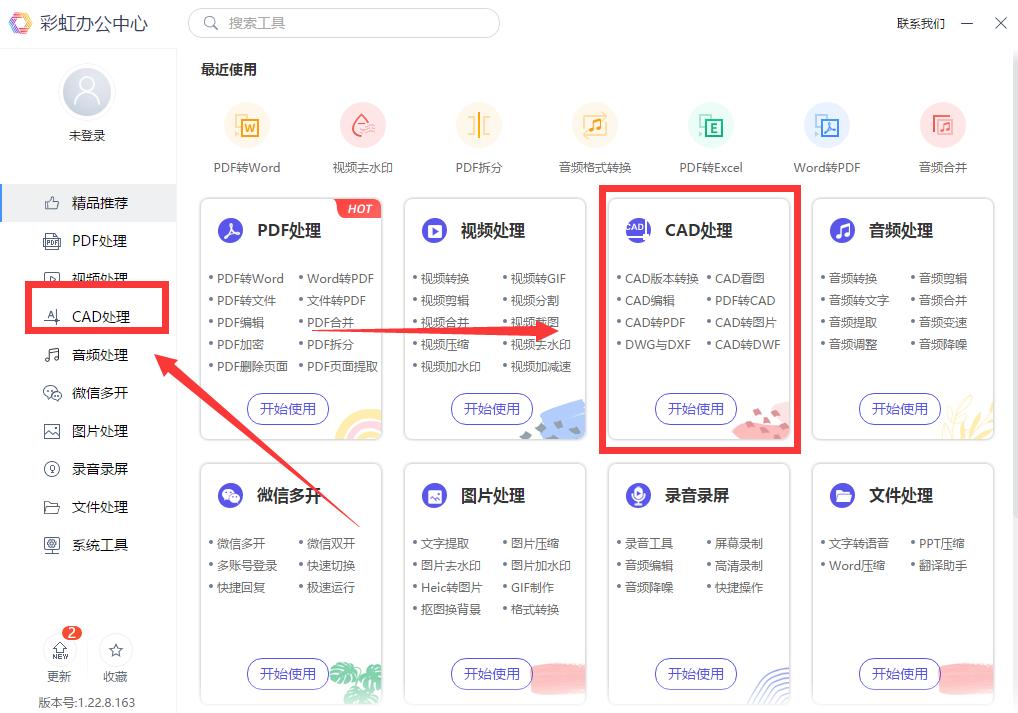The height and width of the screenshot is (713, 1018).
Task: Click 开始使用 on the CAD处理 card
Action: point(696,408)
